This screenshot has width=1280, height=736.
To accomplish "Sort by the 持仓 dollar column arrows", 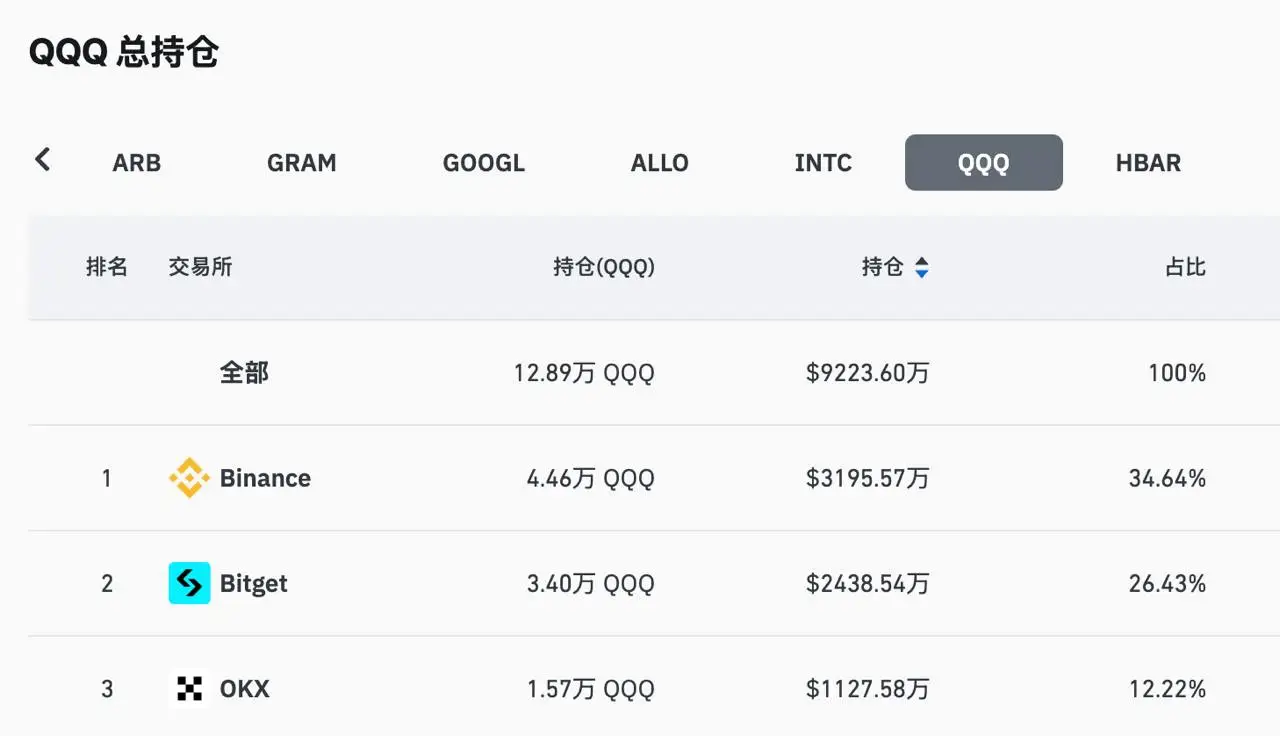I will tap(922, 267).
